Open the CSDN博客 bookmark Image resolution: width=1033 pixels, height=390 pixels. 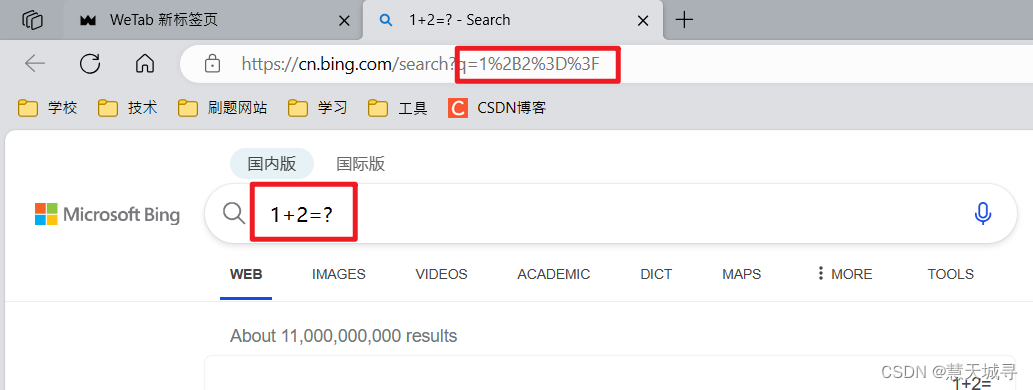pyautogui.click(x=497, y=107)
